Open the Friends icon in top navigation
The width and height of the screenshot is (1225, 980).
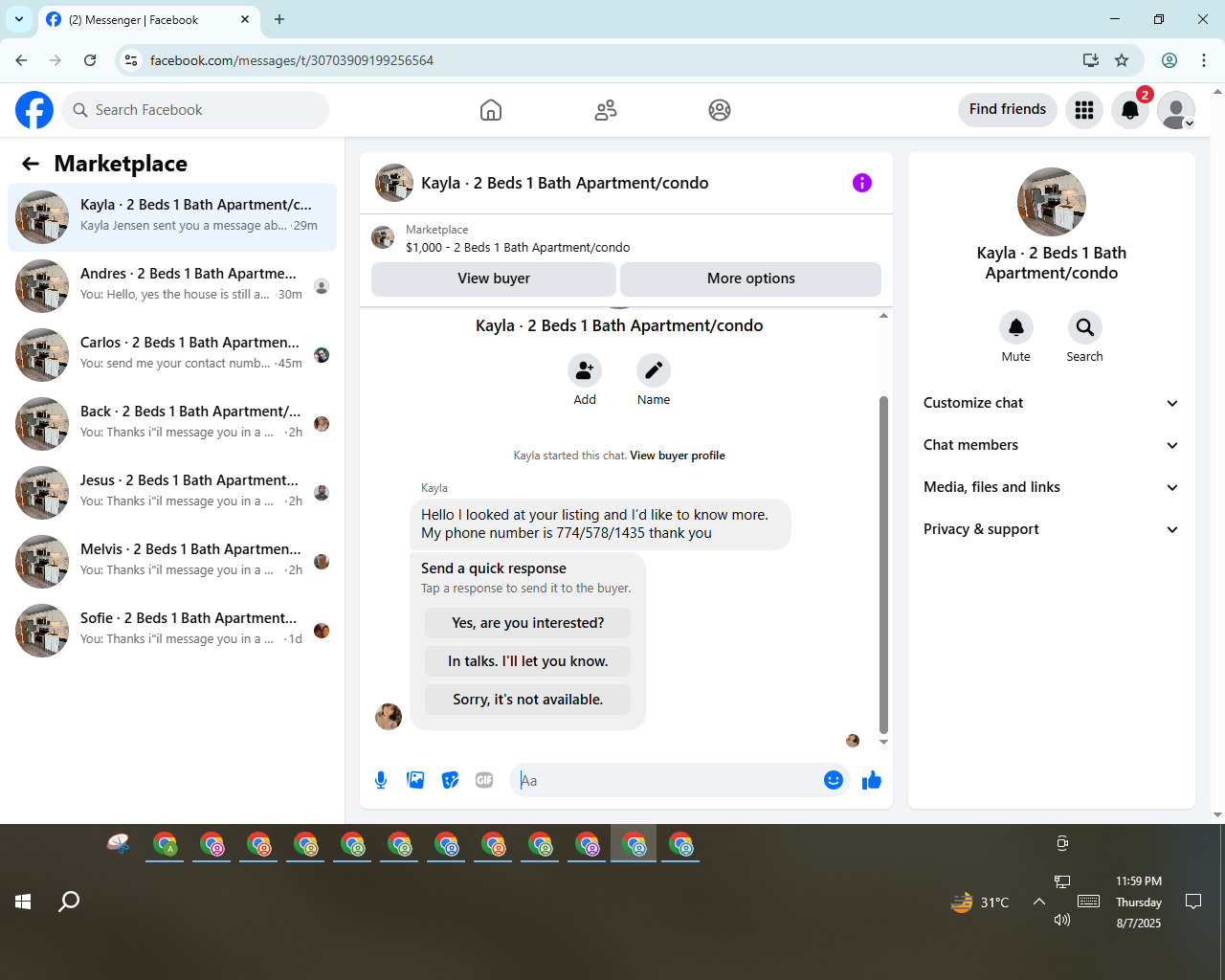point(606,110)
